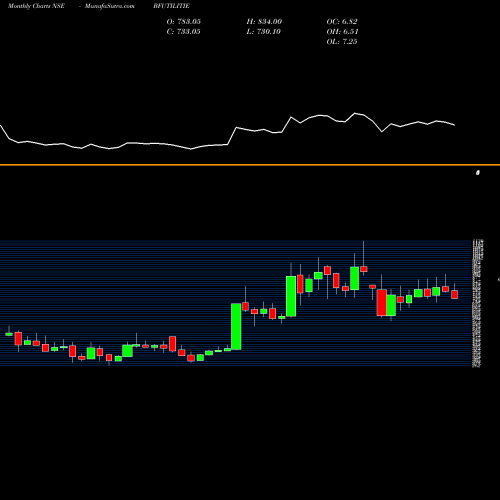
Task: Select the low value L: 730.10
Action: click(264, 32)
